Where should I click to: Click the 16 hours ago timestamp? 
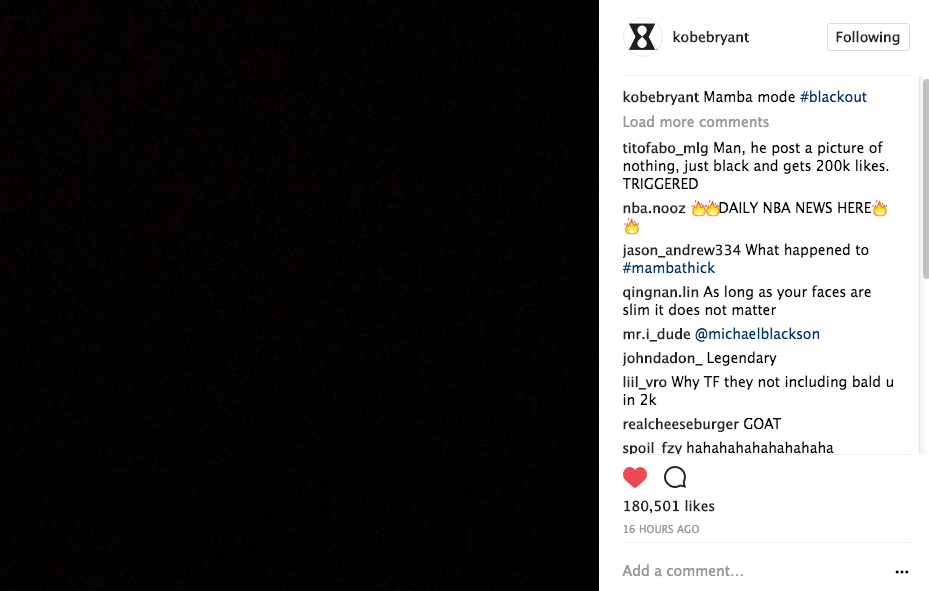click(661, 529)
